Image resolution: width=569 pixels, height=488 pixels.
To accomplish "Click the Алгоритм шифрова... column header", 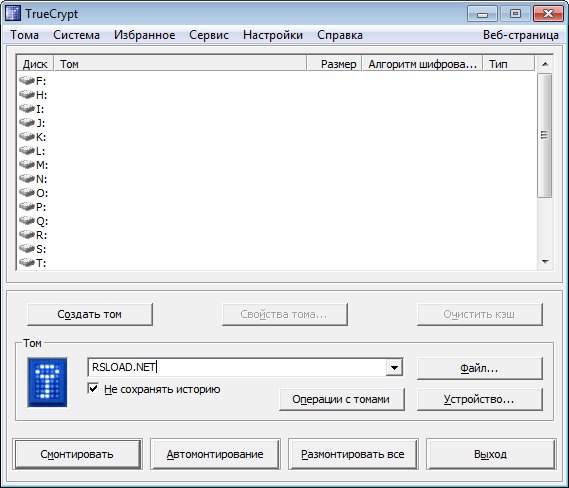I will (x=423, y=64).
